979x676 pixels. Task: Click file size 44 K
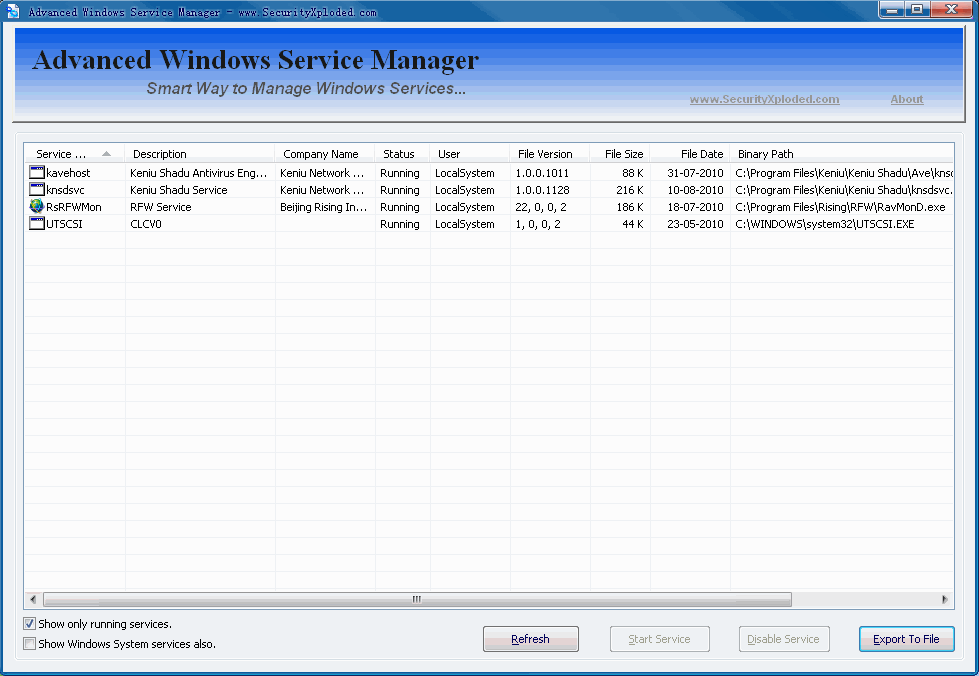(x=632, y=223)
